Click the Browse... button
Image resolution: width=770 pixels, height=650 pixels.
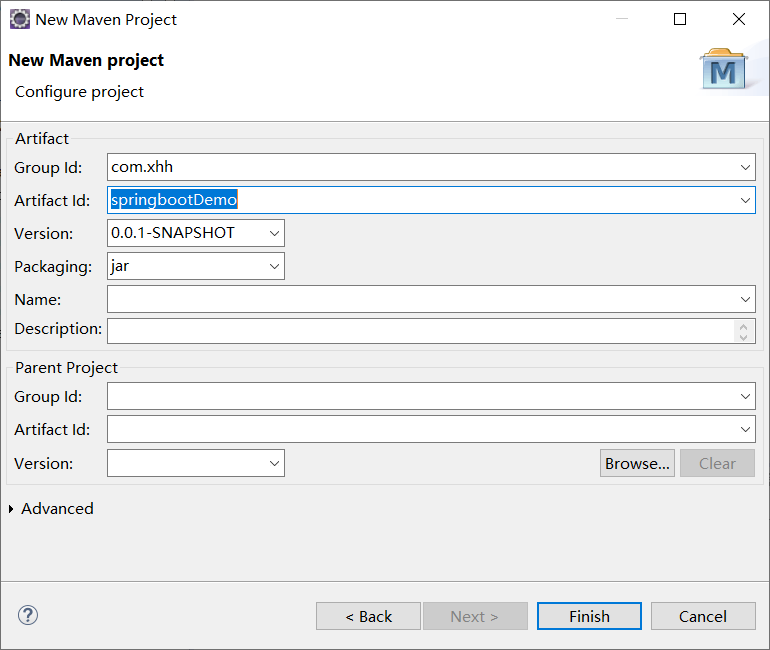coord(637,463)
